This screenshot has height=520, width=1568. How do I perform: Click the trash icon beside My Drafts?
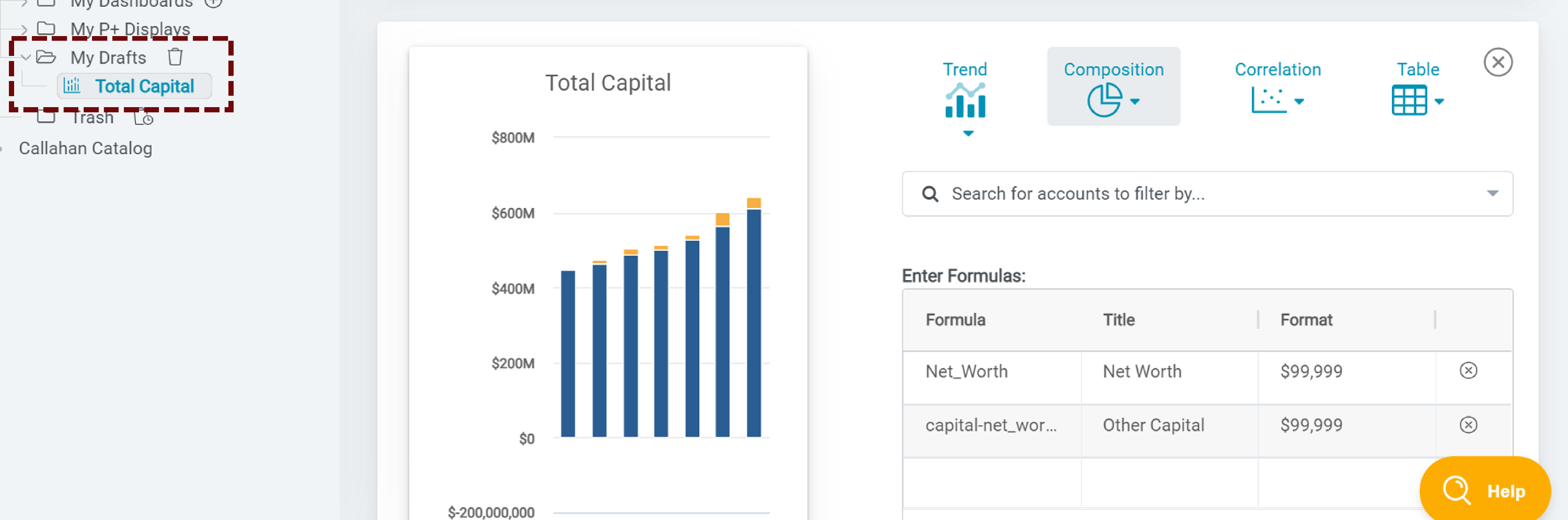tap(175, 56)
